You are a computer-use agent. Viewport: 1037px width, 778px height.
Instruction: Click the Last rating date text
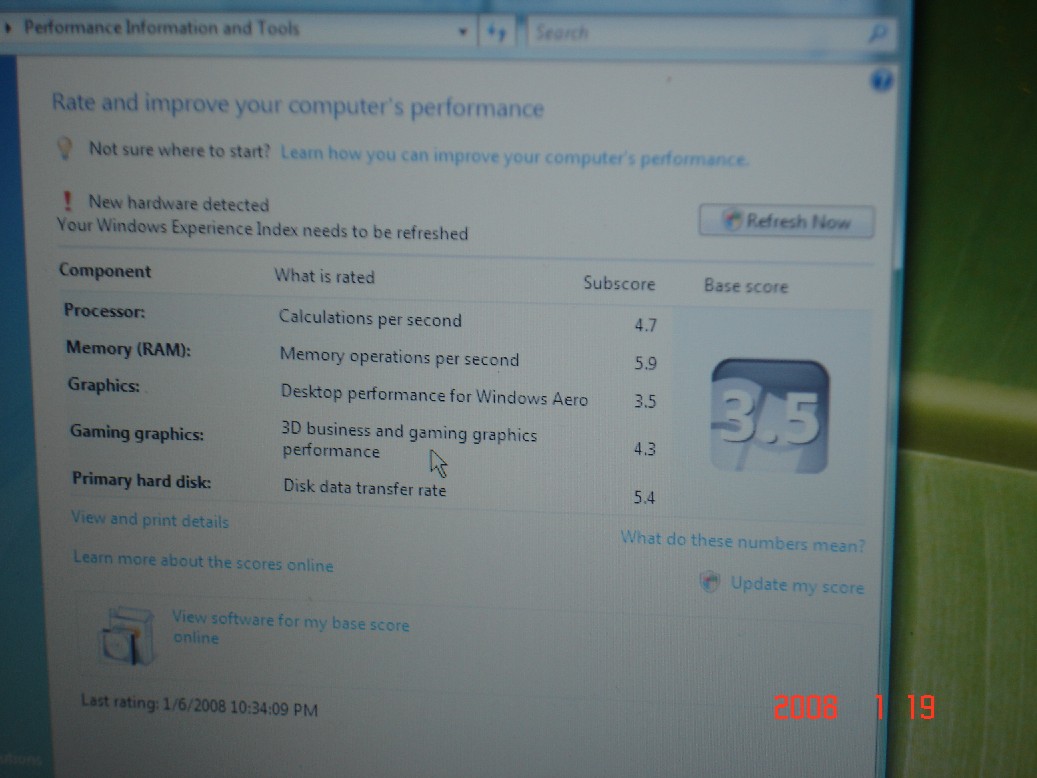coord(199,705)
